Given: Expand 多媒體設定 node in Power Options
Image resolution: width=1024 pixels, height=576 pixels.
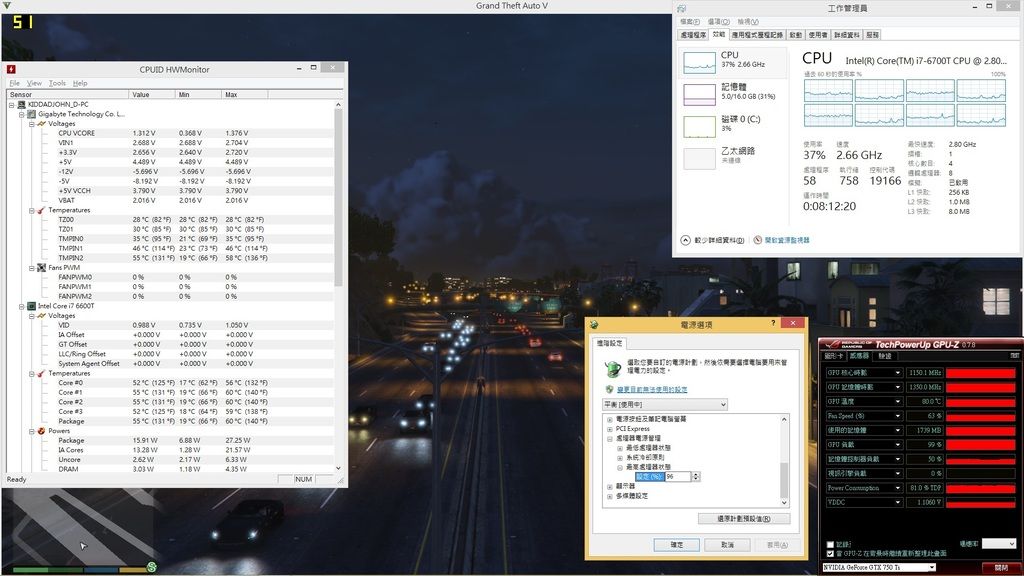Looking at the screenshot, I should coord(610,496).
